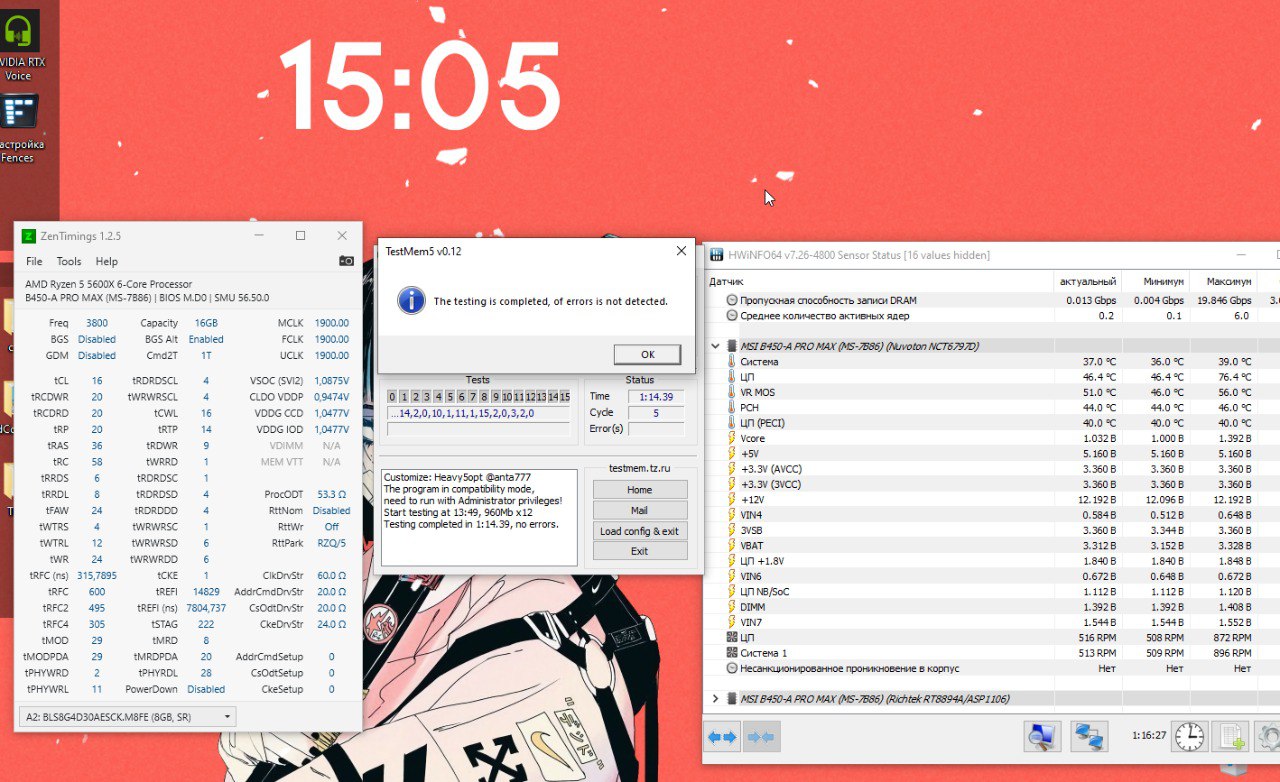
Task: Click OK in the TestMem5 completion dialog
Action: click(647, 354)
